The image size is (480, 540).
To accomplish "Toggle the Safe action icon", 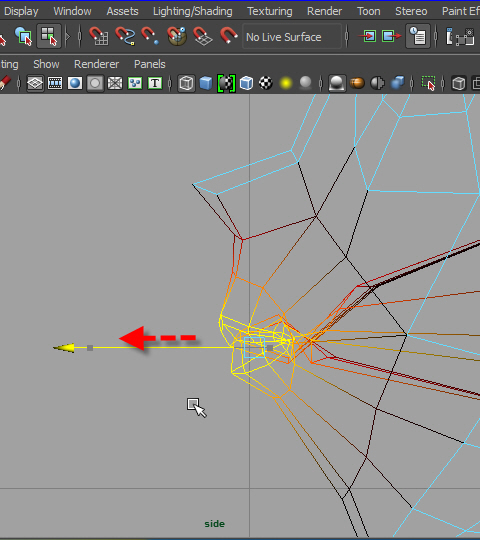I will tap(135, 83).
